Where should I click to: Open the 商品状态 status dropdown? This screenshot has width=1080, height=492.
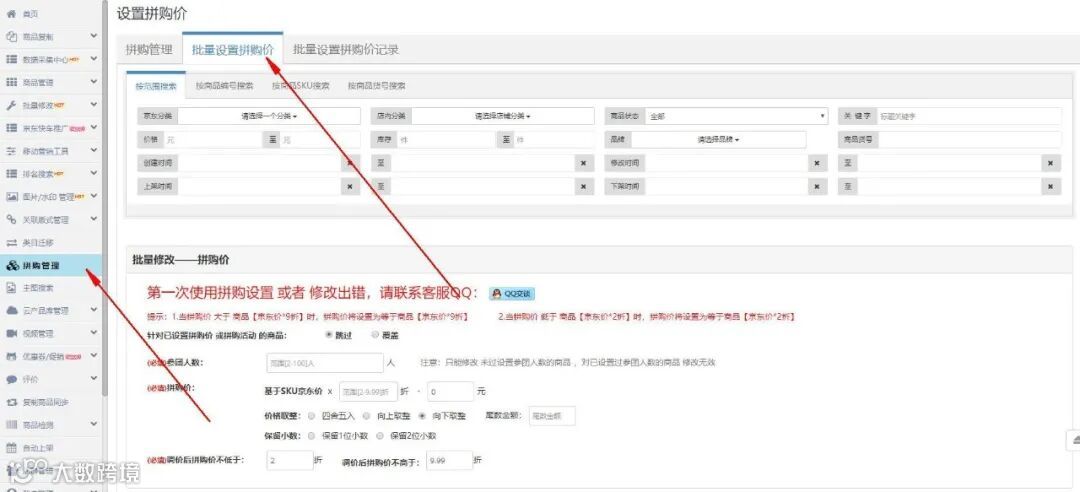tap(737, 116)
